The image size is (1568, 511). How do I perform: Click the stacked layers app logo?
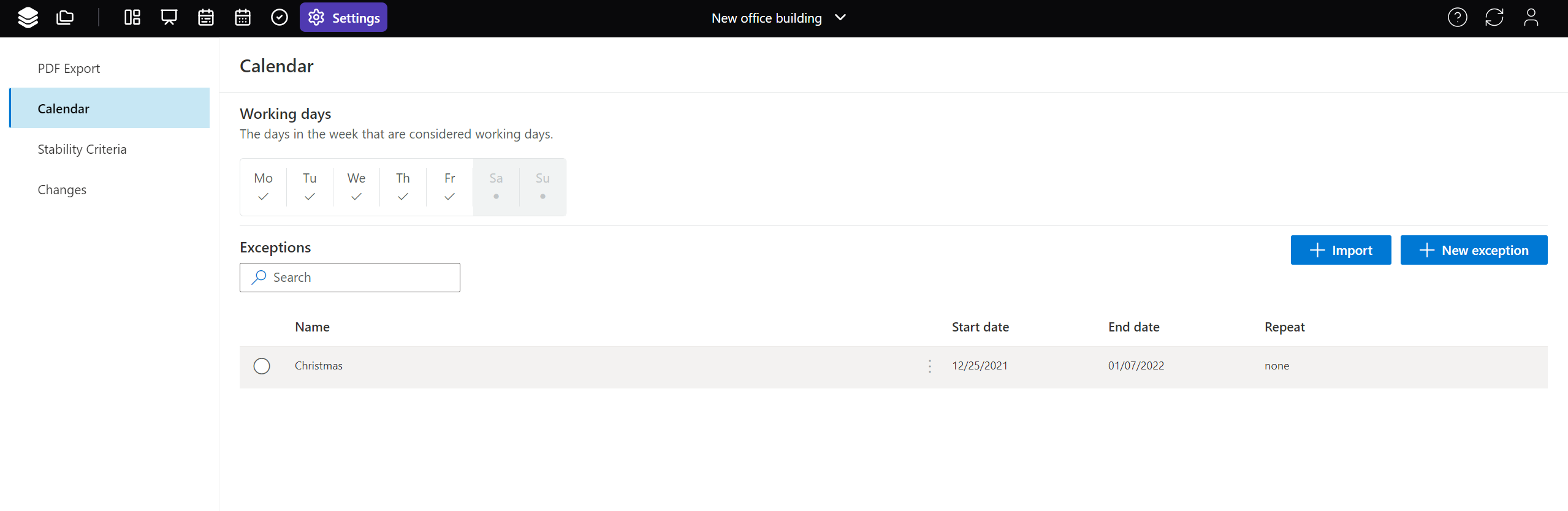[x=28, y=18]
